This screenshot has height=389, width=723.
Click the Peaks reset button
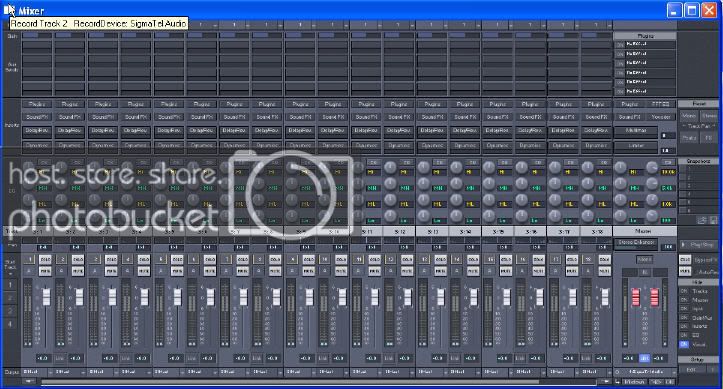coord(688,137)
